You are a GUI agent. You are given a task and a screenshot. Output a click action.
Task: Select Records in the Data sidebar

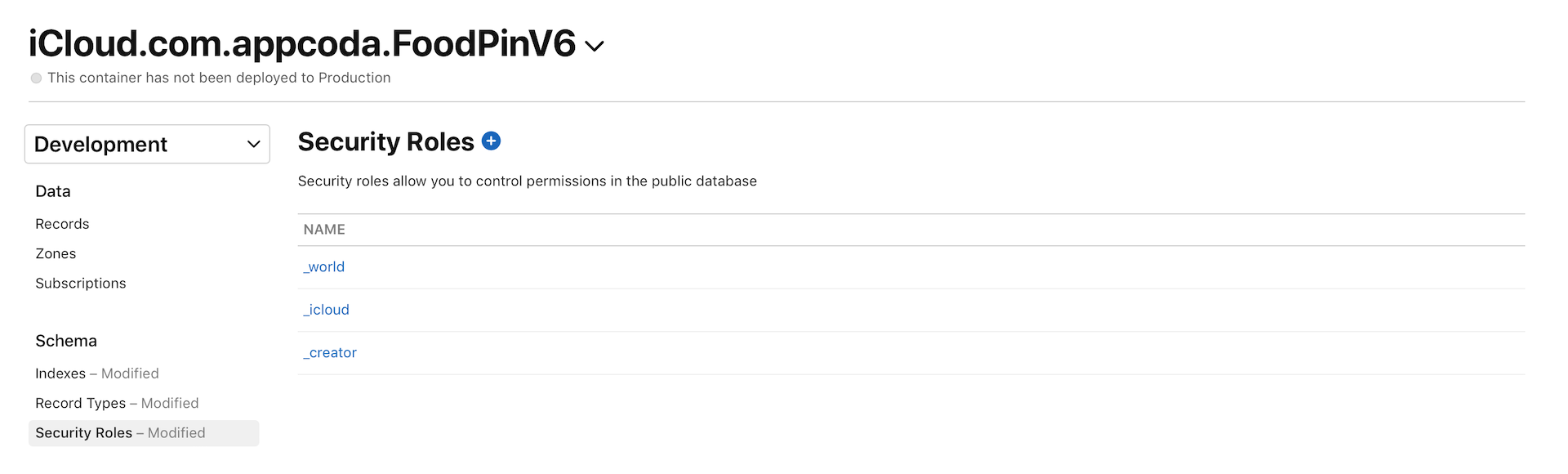coord(62,223)
